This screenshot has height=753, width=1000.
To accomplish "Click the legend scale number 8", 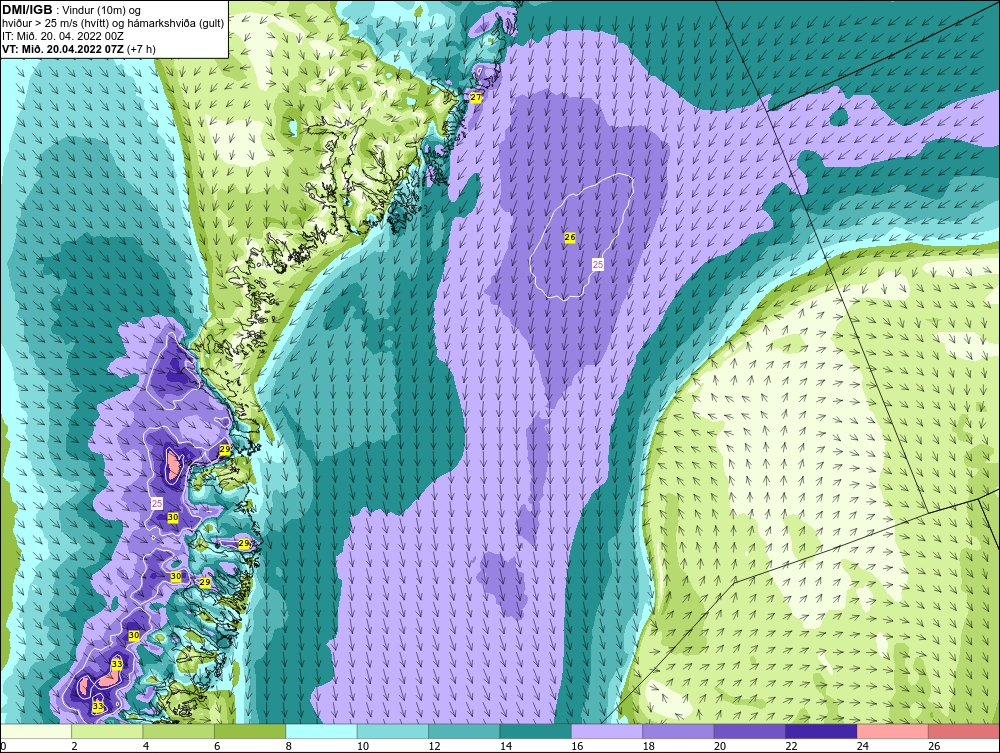I will (x=289, y=746).
